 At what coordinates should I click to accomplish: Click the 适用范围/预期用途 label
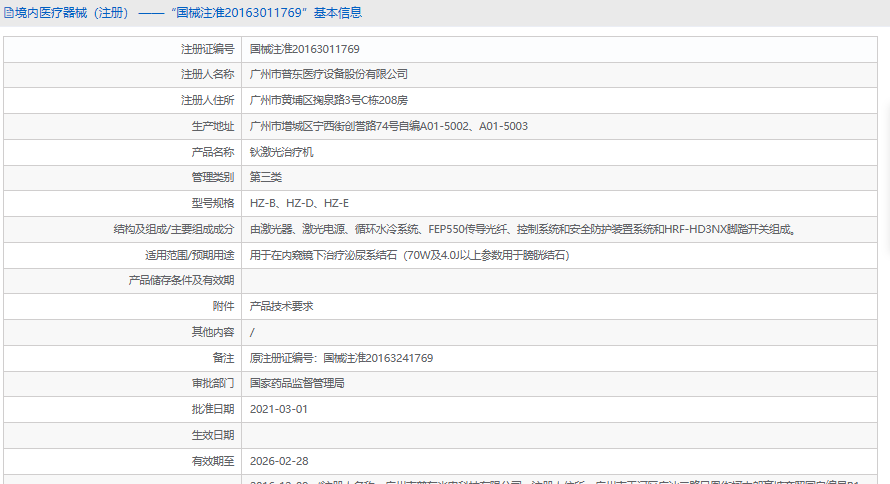pyautogui.click(x=190, y=255)
